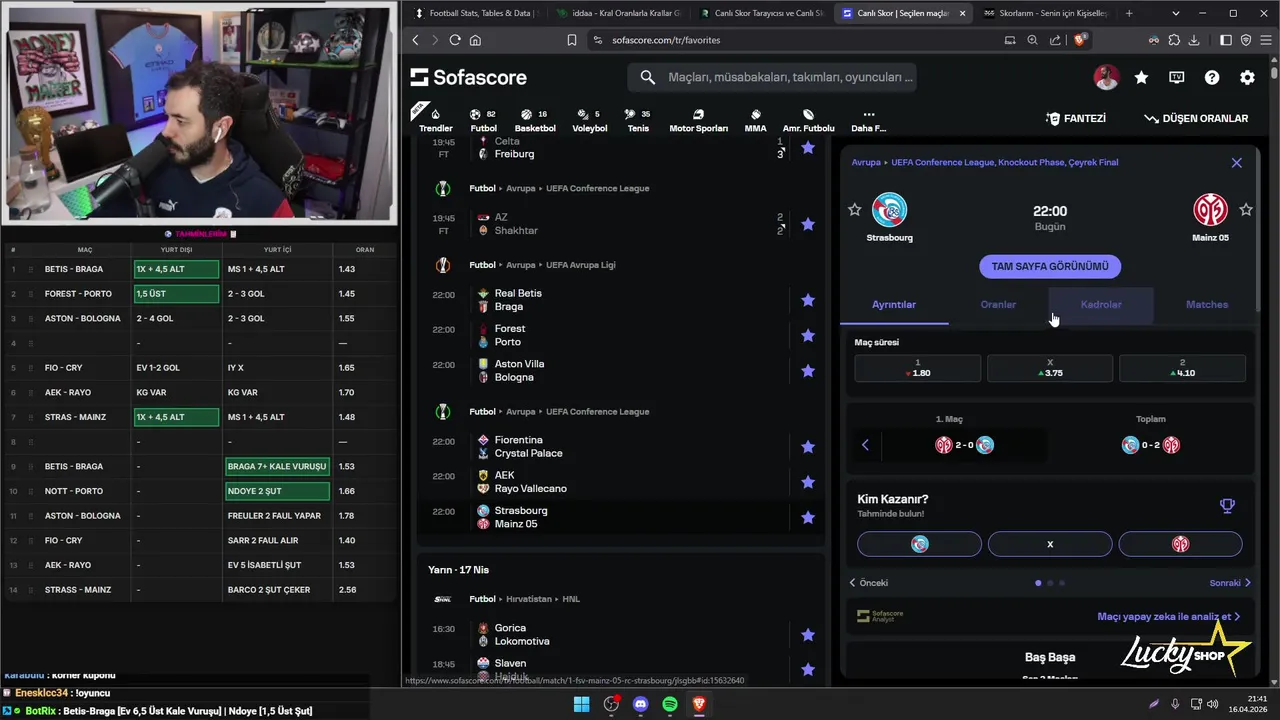Open Spotify from the Windows taskbar
The image size is (1280, 720).
pos(670,704)
